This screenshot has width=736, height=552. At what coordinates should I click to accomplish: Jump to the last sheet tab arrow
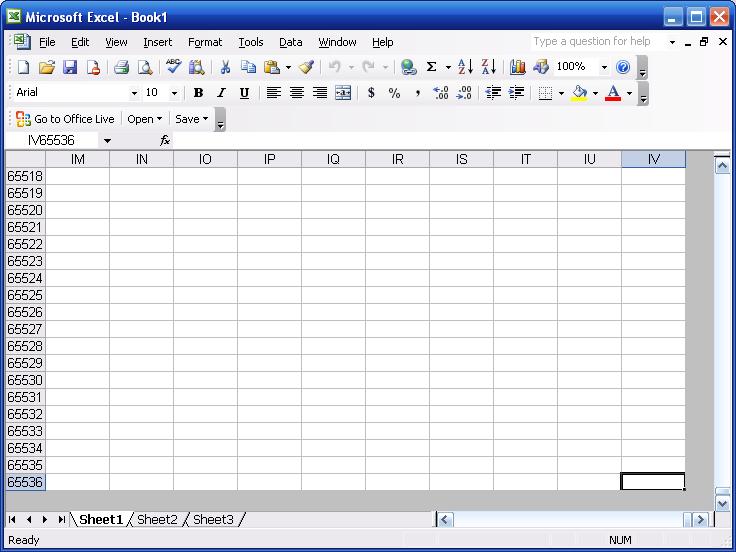[x=61, y=520]
